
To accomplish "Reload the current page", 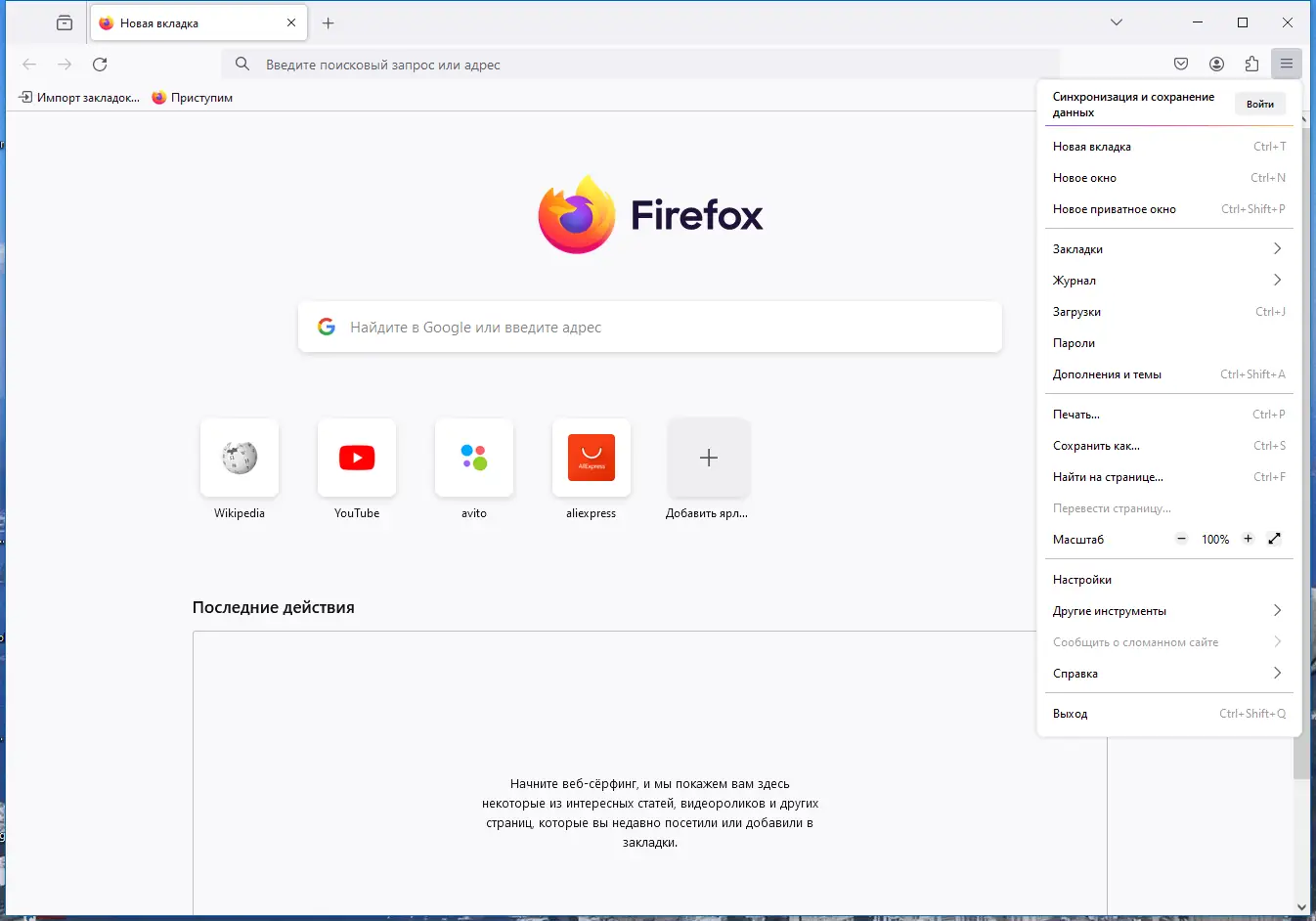I will point(100,65).
